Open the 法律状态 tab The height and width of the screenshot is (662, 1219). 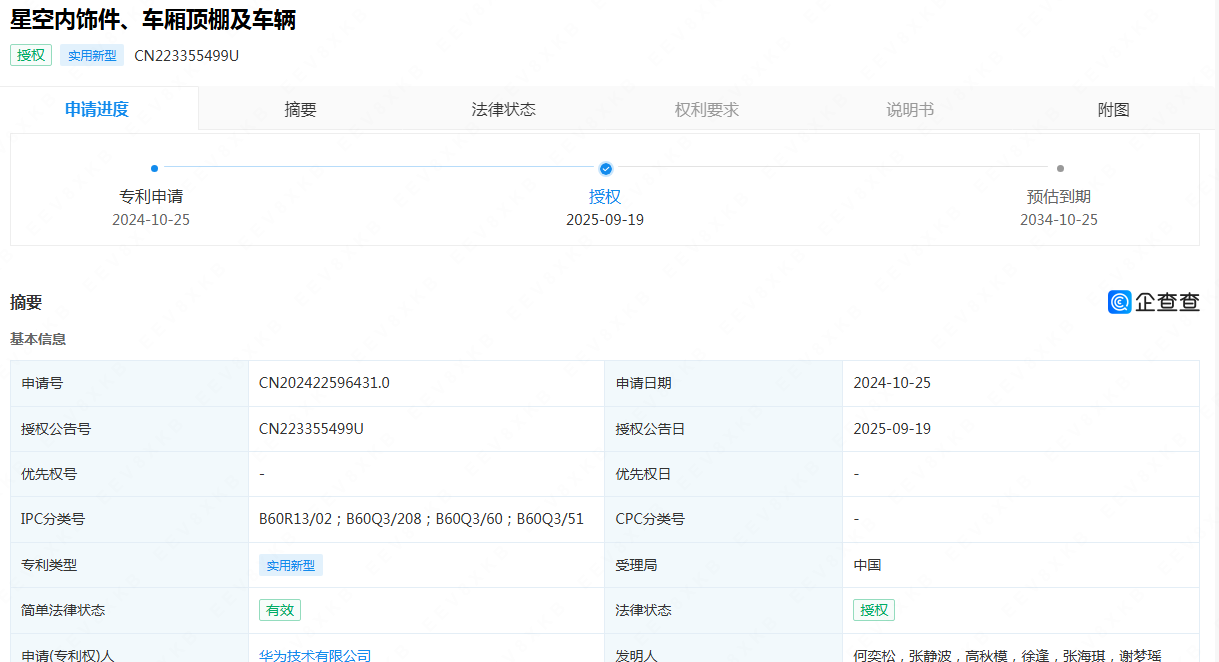[503, 110]
